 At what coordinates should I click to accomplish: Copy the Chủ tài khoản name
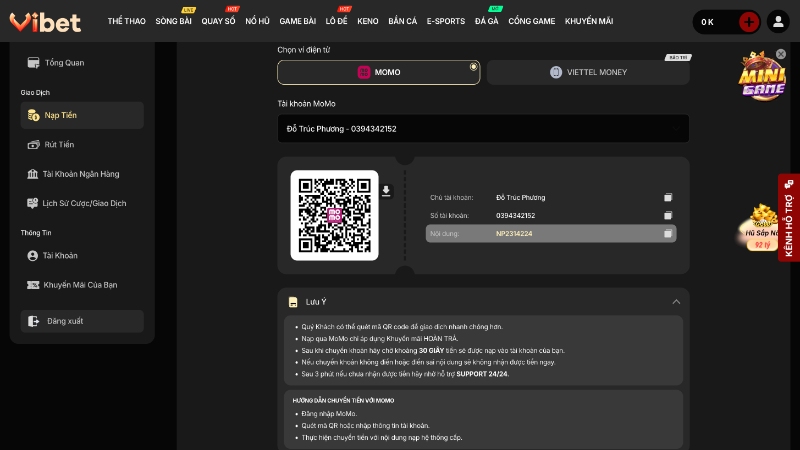coord(668,197)
